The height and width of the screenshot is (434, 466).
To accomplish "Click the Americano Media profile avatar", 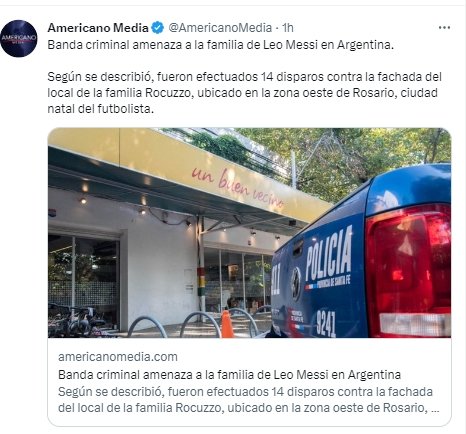I will [19, 38].
